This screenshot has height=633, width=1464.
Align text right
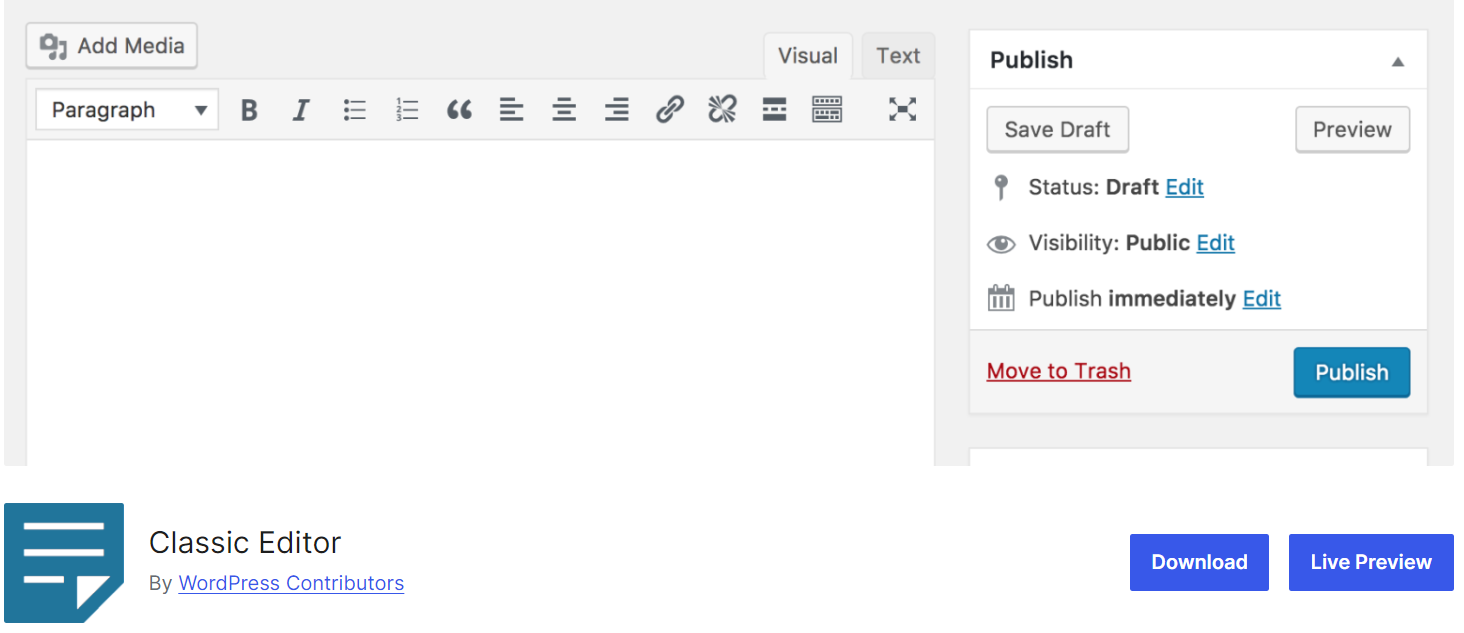coord(617,110)
